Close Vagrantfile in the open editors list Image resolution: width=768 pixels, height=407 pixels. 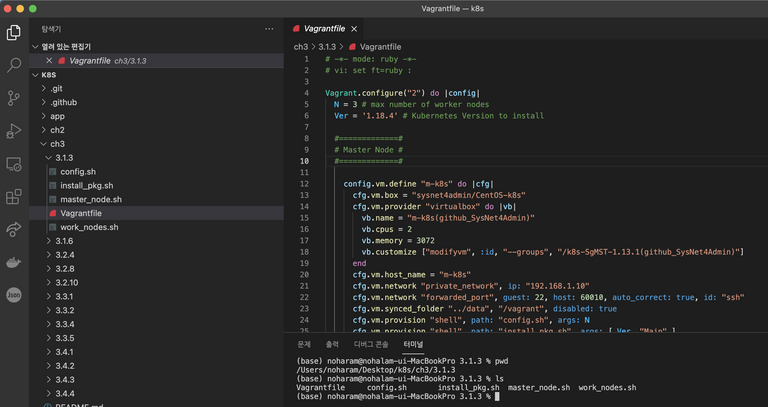48,61
